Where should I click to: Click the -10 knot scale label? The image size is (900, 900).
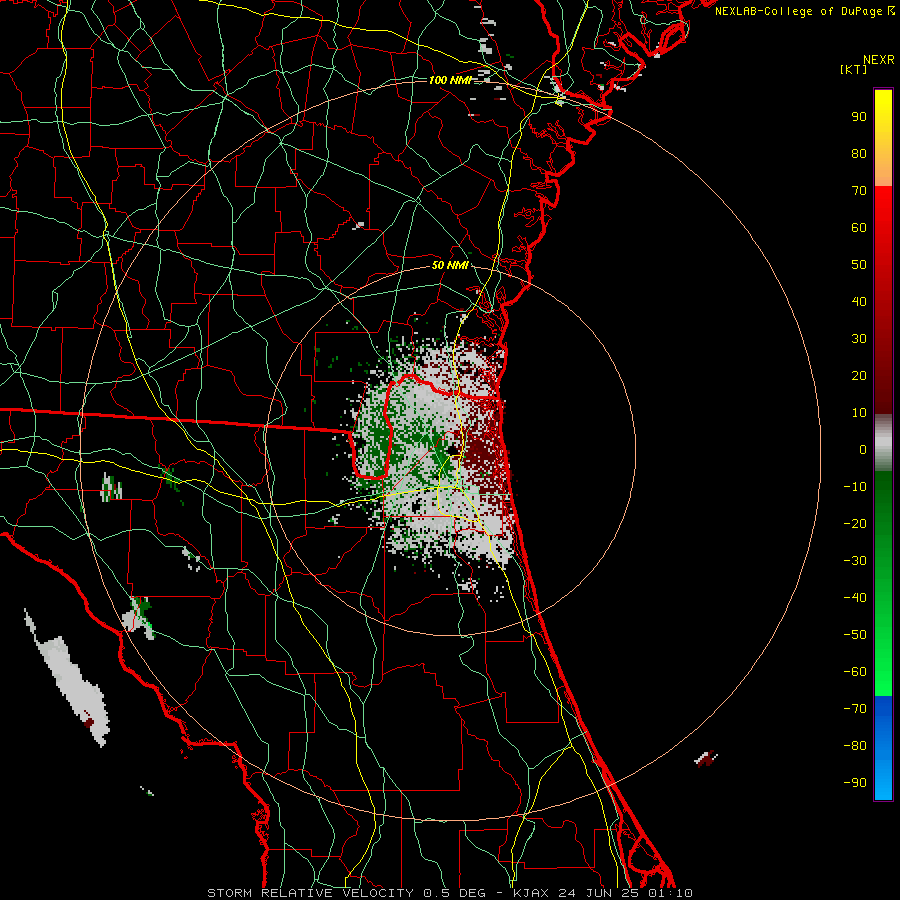pos(855,487)
